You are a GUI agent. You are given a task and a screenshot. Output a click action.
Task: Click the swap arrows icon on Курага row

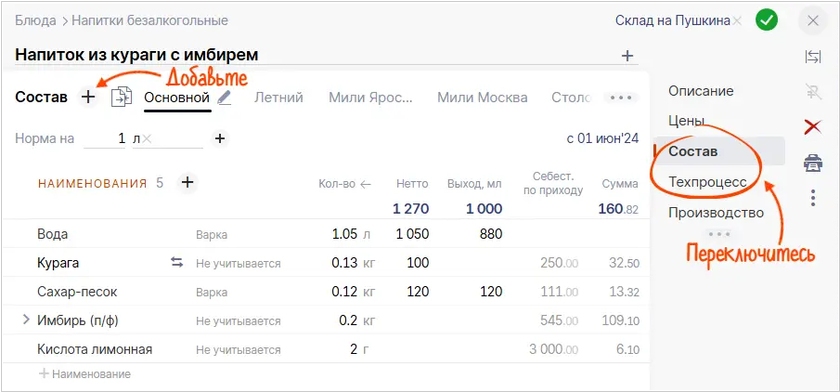click(177, 262)
